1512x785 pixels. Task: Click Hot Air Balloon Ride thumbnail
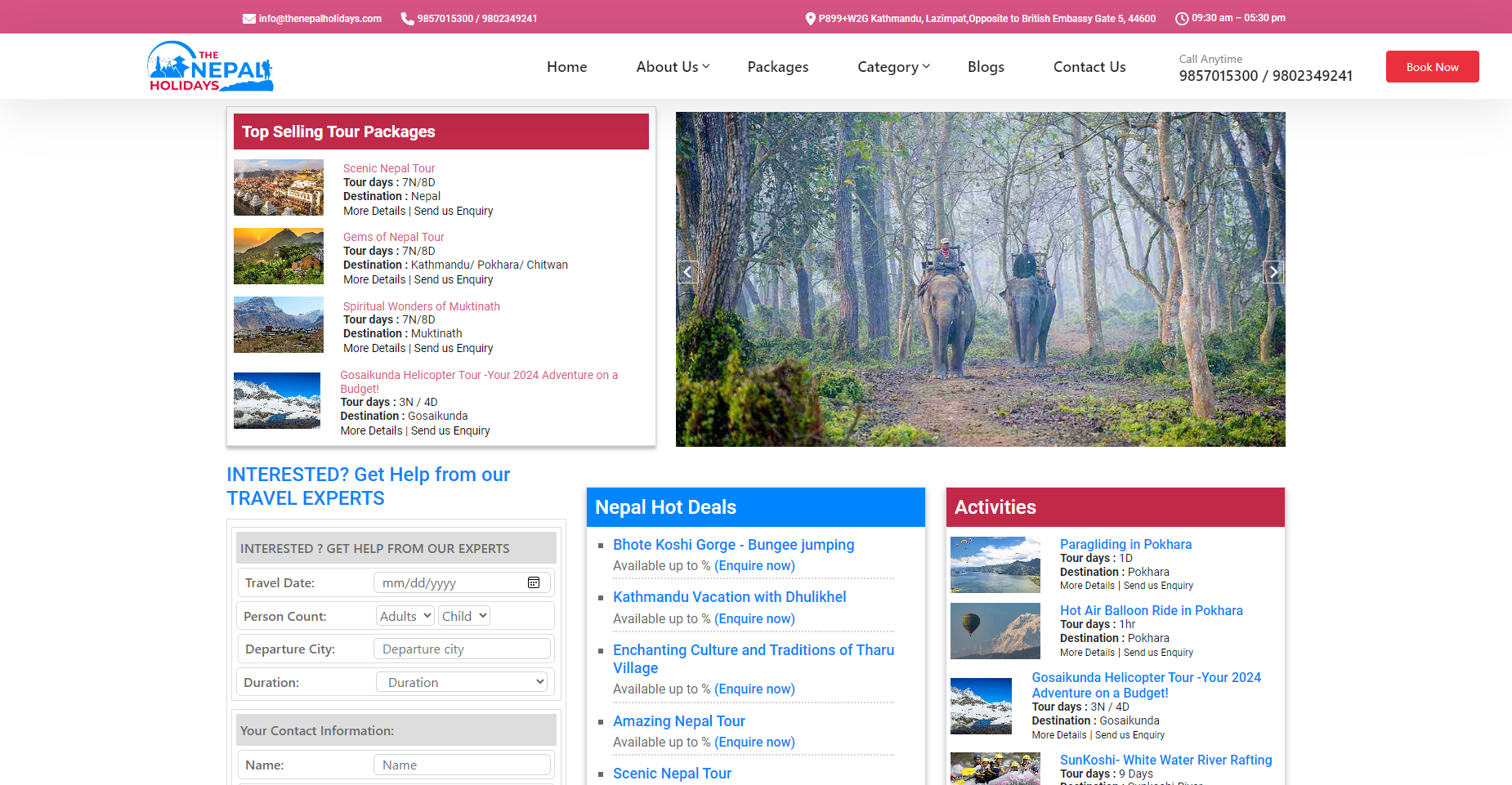tap(995, 631)
